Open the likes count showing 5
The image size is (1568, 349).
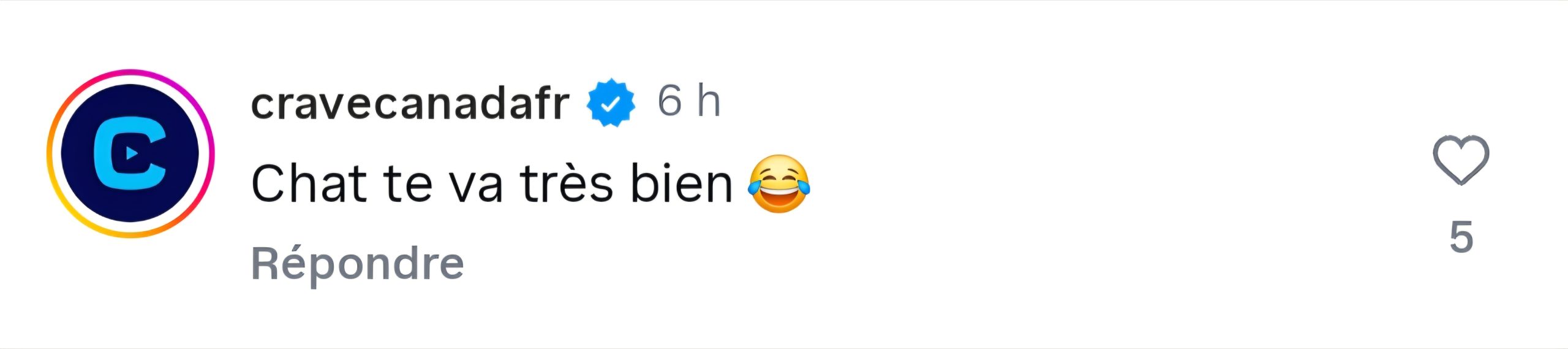pos(1461,237)
